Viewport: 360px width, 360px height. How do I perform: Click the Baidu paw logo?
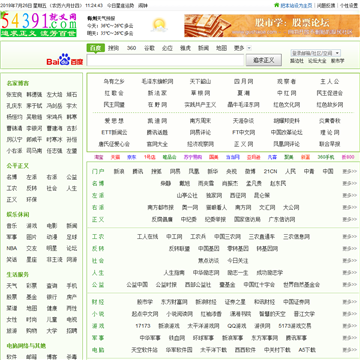click(65, 59)
